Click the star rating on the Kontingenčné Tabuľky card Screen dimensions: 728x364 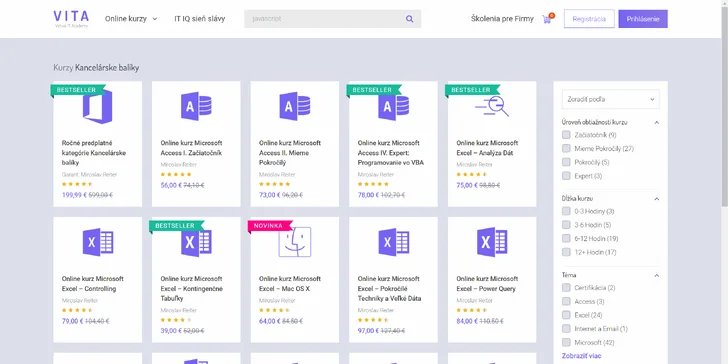(176, 320)
